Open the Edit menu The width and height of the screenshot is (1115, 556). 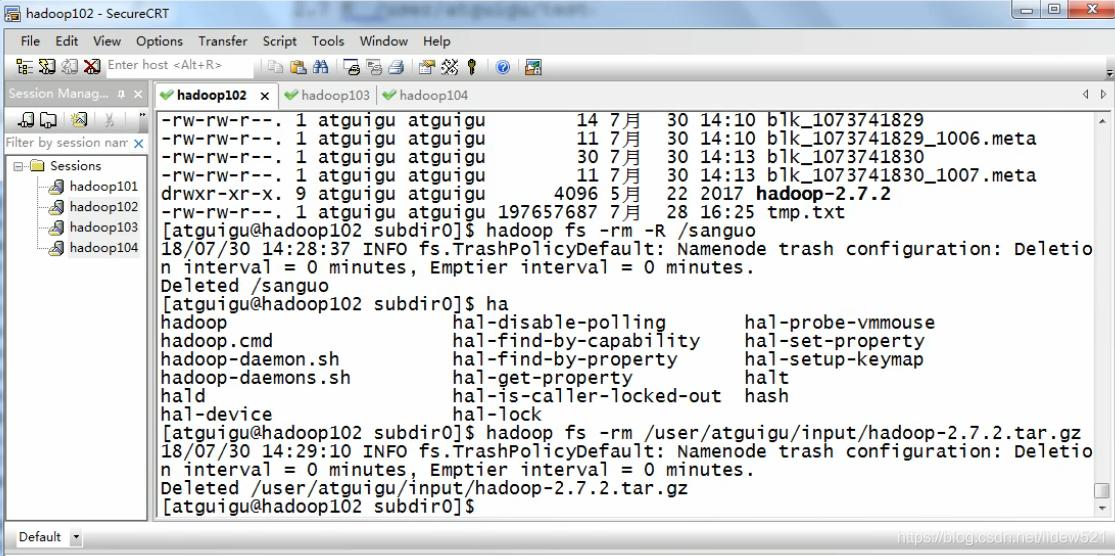click(x=67, y=41)
